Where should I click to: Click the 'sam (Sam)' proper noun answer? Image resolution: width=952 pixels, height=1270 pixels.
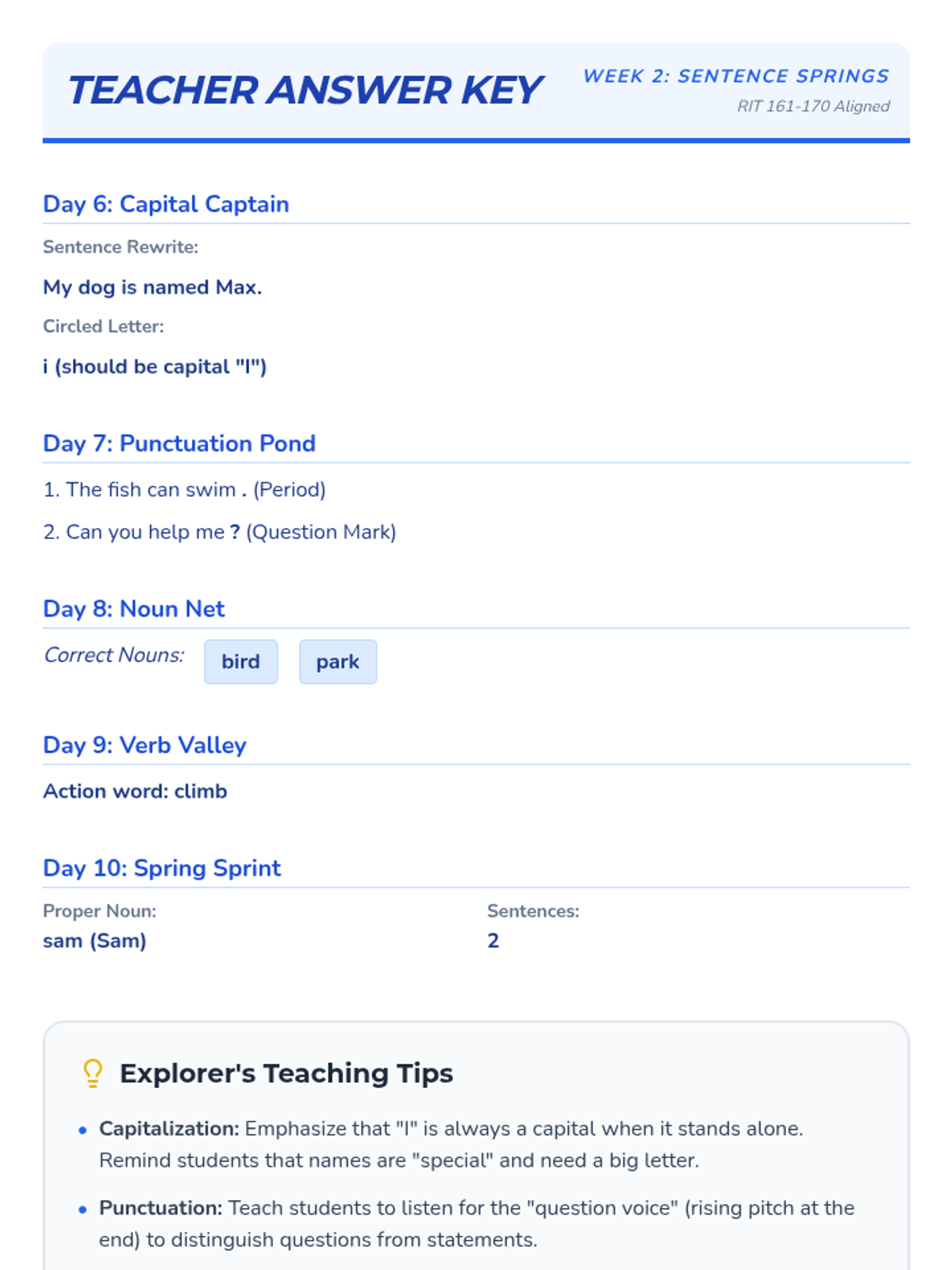pyautogui.click(x=94, y=941)
